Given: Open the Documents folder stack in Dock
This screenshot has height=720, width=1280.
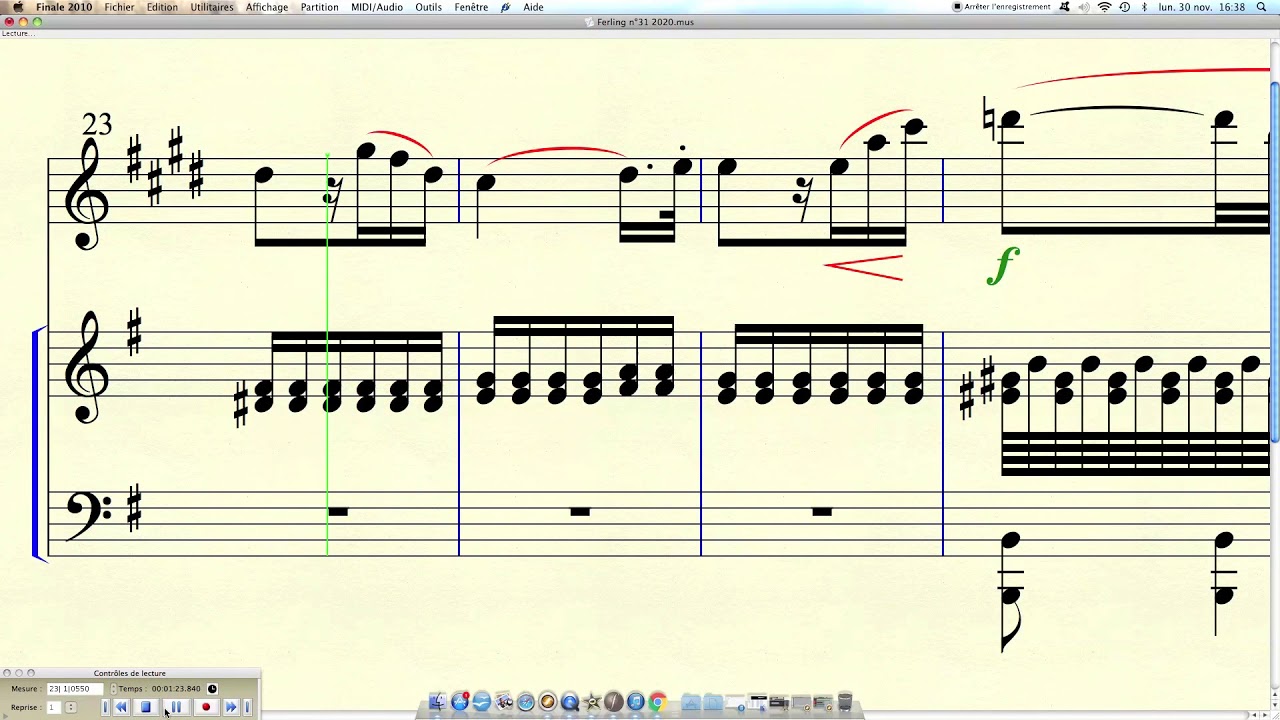Looking at the screenshot, I should click(713, 701).
